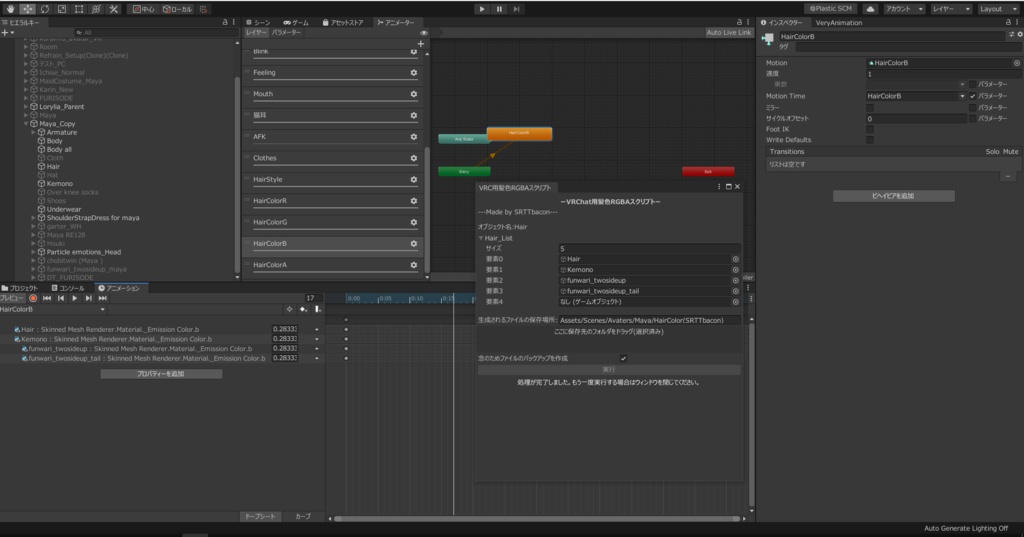Image resolution: width=1024 pixels, height=537 pixels.
Task: Click Add Property button in Animation window
Action: click(161, 374)
